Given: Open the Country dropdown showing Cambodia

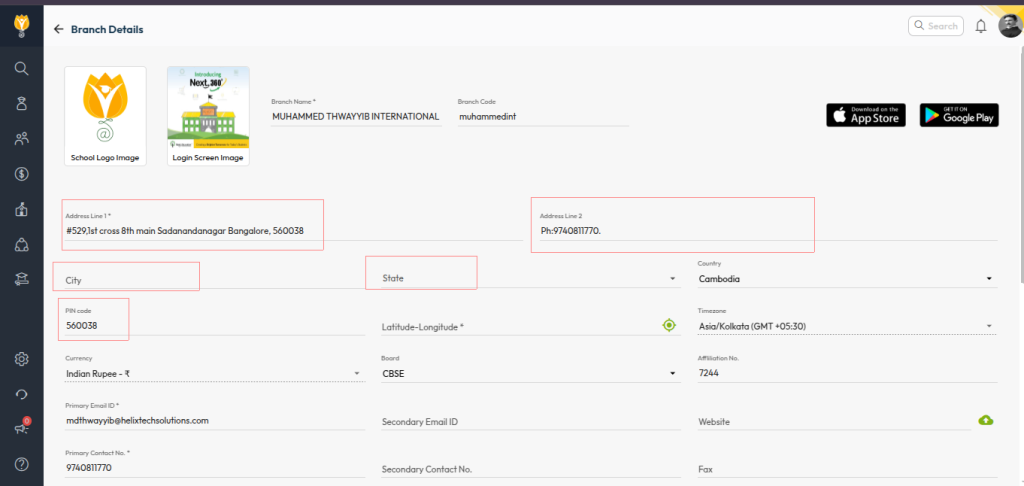Looking at the screenshot, I should (x=988, y=279).
